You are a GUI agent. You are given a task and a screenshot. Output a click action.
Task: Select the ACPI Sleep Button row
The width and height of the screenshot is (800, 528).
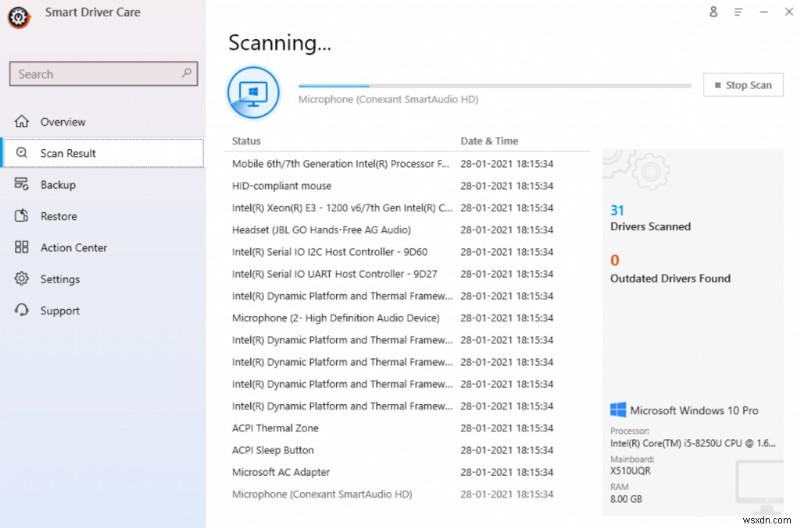(407, 450)
